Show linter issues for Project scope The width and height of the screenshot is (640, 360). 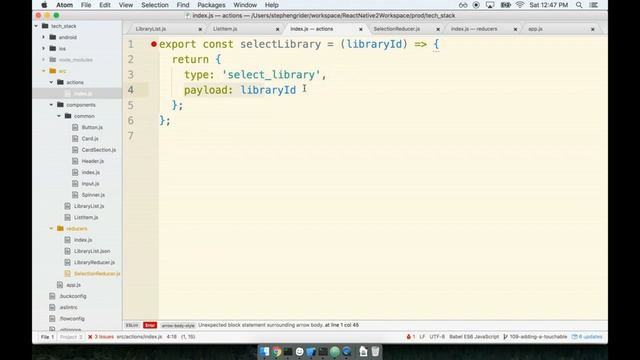coord(71,337)
